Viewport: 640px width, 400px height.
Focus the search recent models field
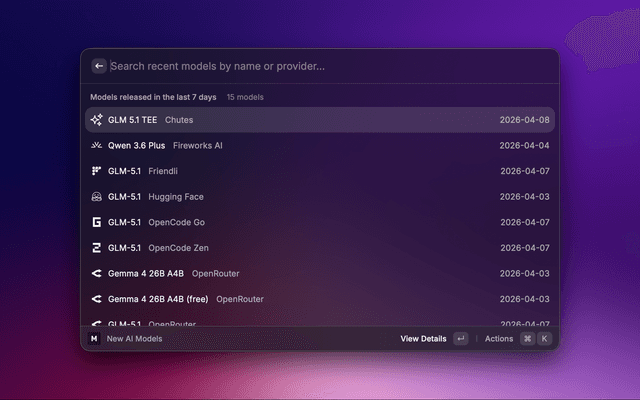320,66
